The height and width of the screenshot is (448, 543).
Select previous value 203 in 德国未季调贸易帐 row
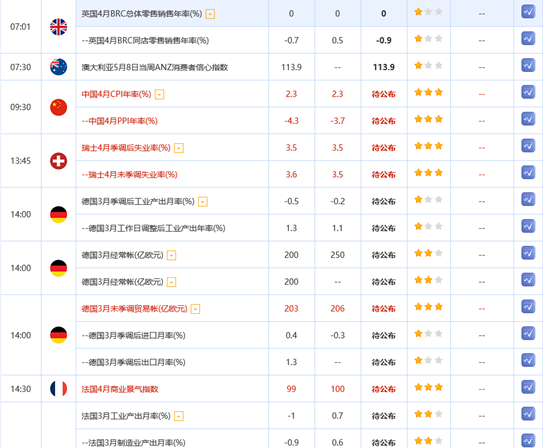point(291,308)
